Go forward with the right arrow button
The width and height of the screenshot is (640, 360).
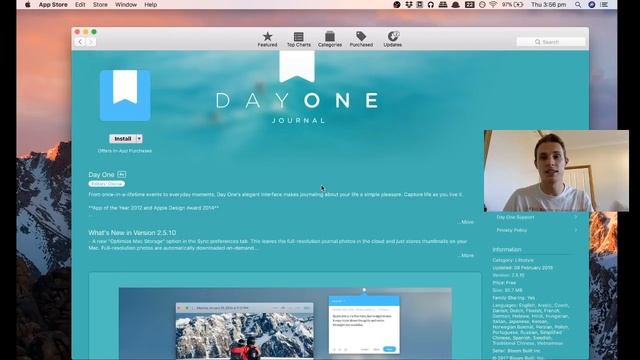pyautogui.click(x=91, y=42)
